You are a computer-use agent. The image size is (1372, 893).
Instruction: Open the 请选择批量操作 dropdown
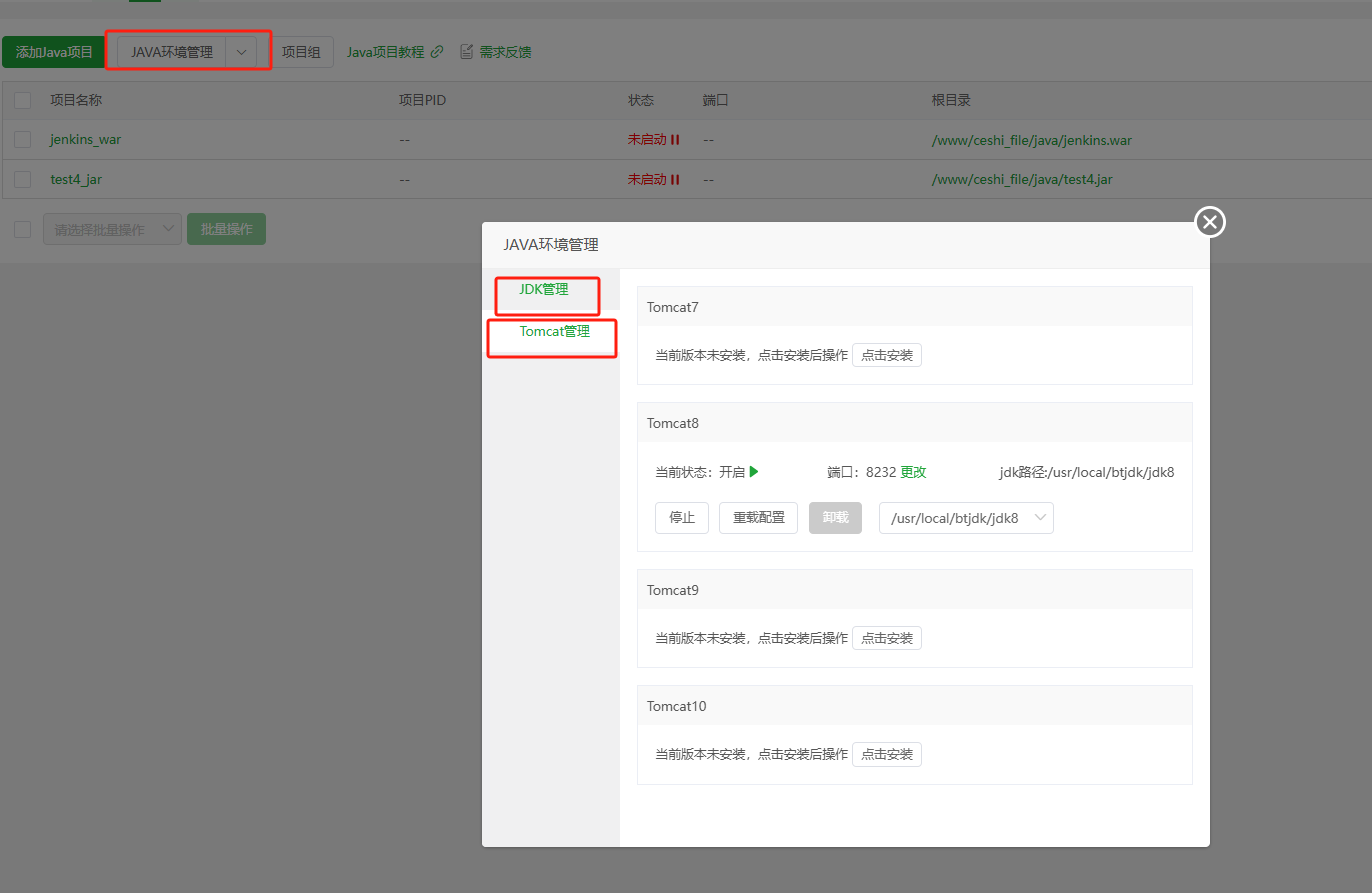coord(112,229)
